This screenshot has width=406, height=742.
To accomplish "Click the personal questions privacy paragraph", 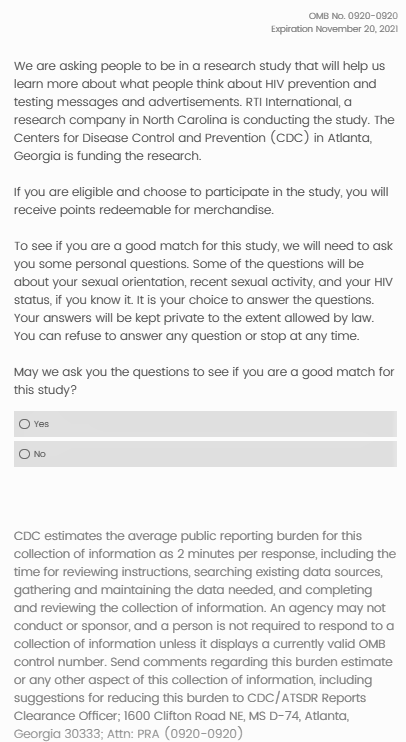I will pos(203,291).
